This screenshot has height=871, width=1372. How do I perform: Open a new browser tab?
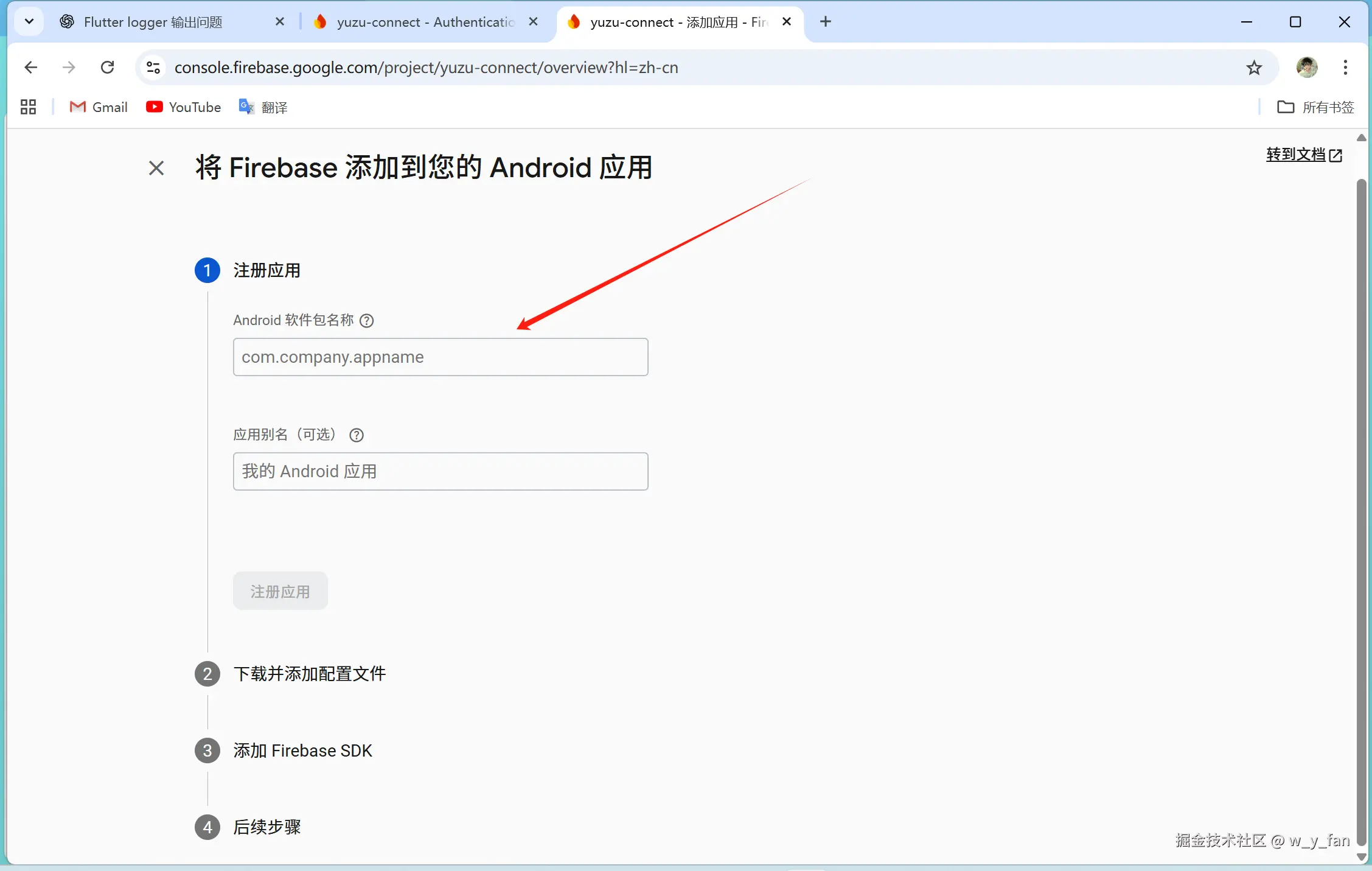click(x=826, y=22)
